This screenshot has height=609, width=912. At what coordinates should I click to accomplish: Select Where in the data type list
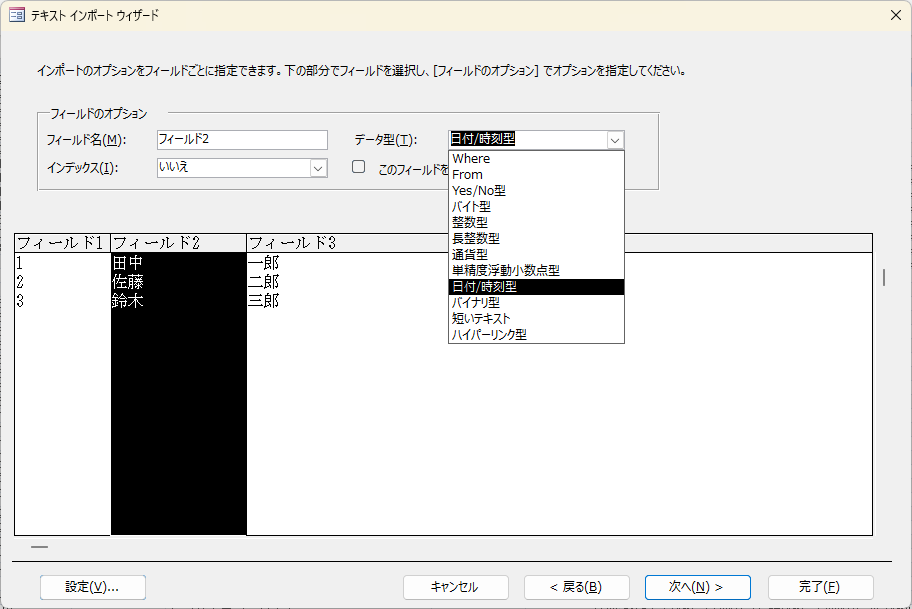coord(536,159)
